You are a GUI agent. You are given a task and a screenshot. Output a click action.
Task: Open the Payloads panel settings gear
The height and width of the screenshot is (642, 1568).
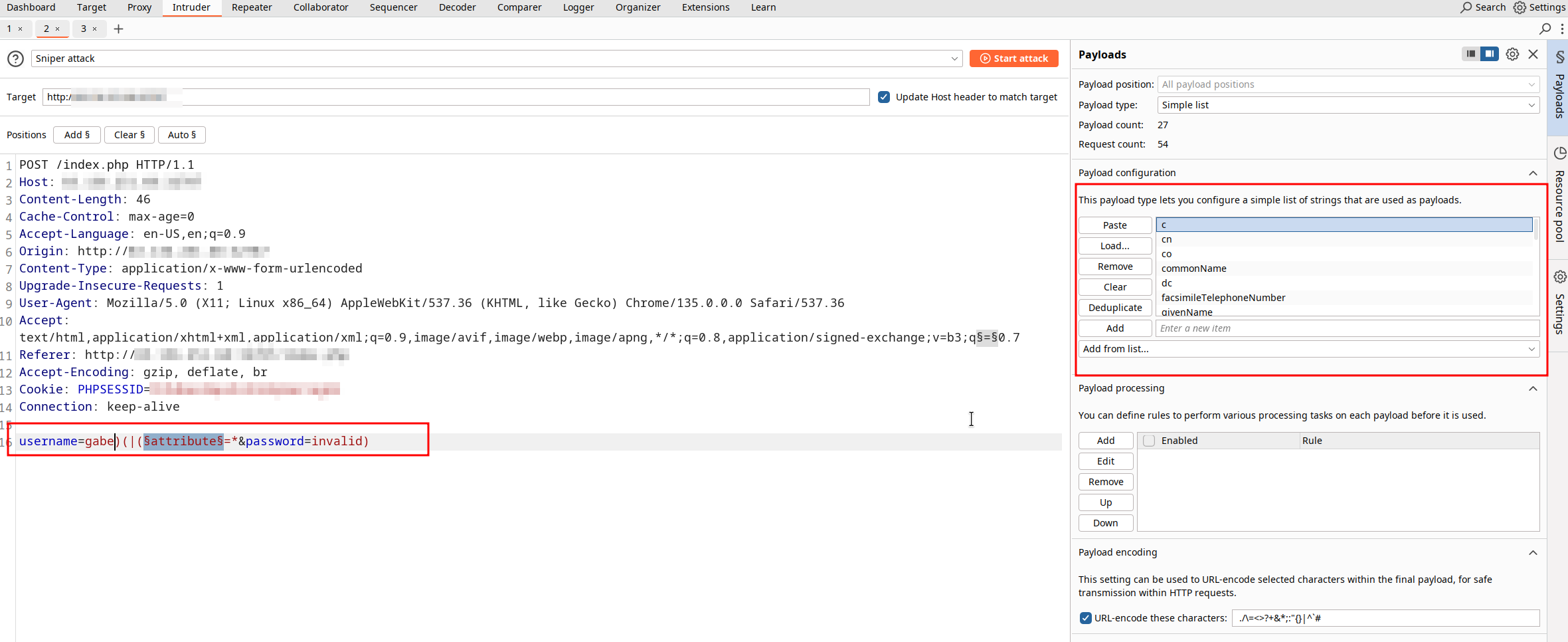[x=1512, y=54]
